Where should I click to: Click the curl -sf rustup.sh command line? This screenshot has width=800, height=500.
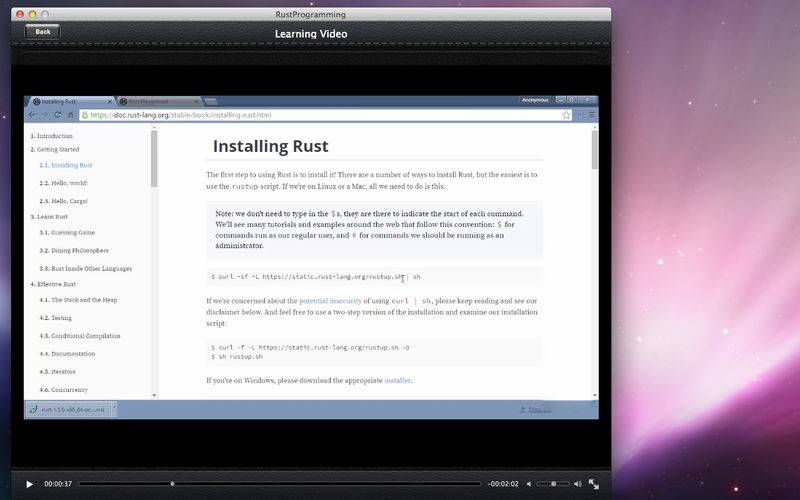[316, 277]
